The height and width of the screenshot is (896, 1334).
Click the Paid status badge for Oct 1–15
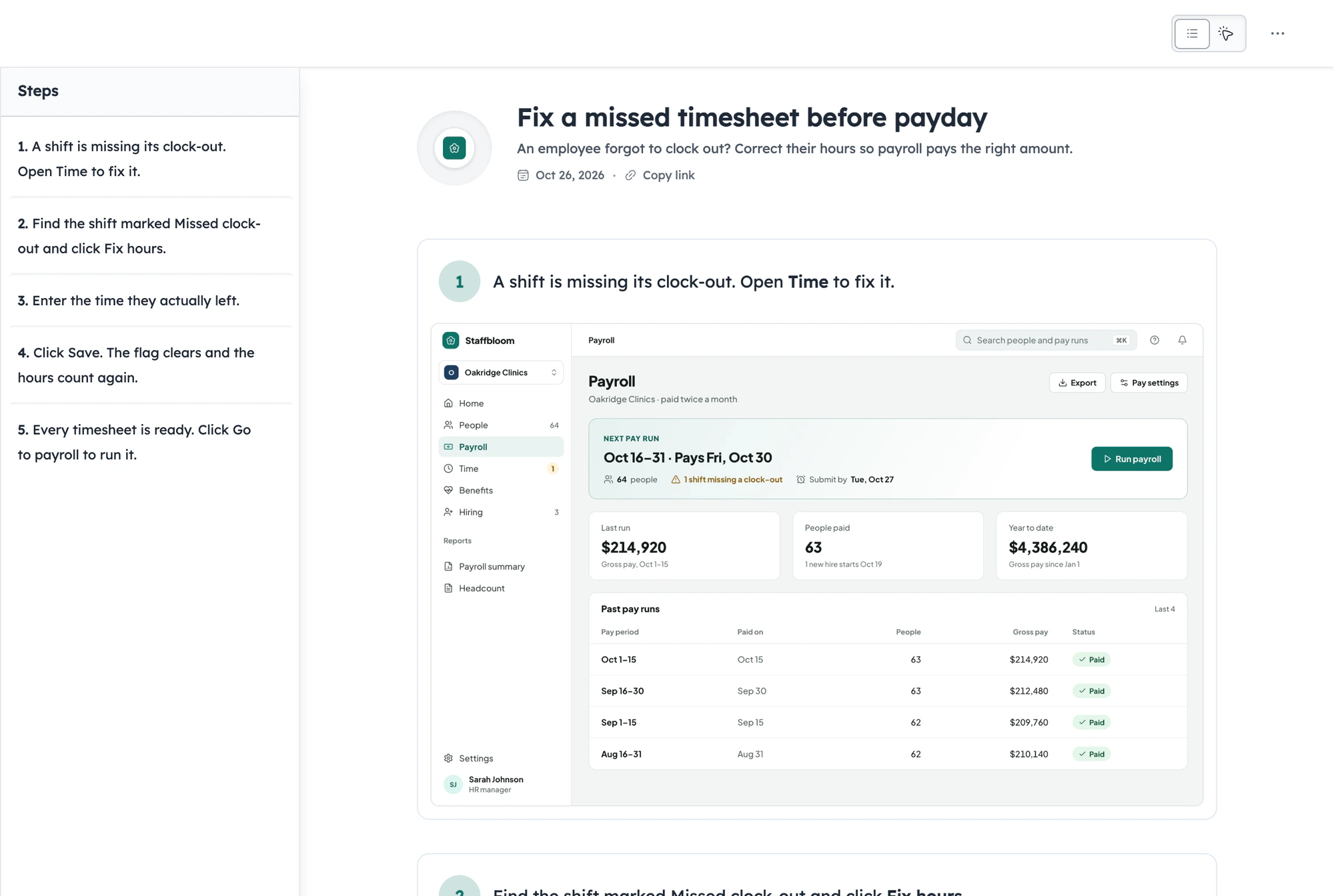point(1091,659)
